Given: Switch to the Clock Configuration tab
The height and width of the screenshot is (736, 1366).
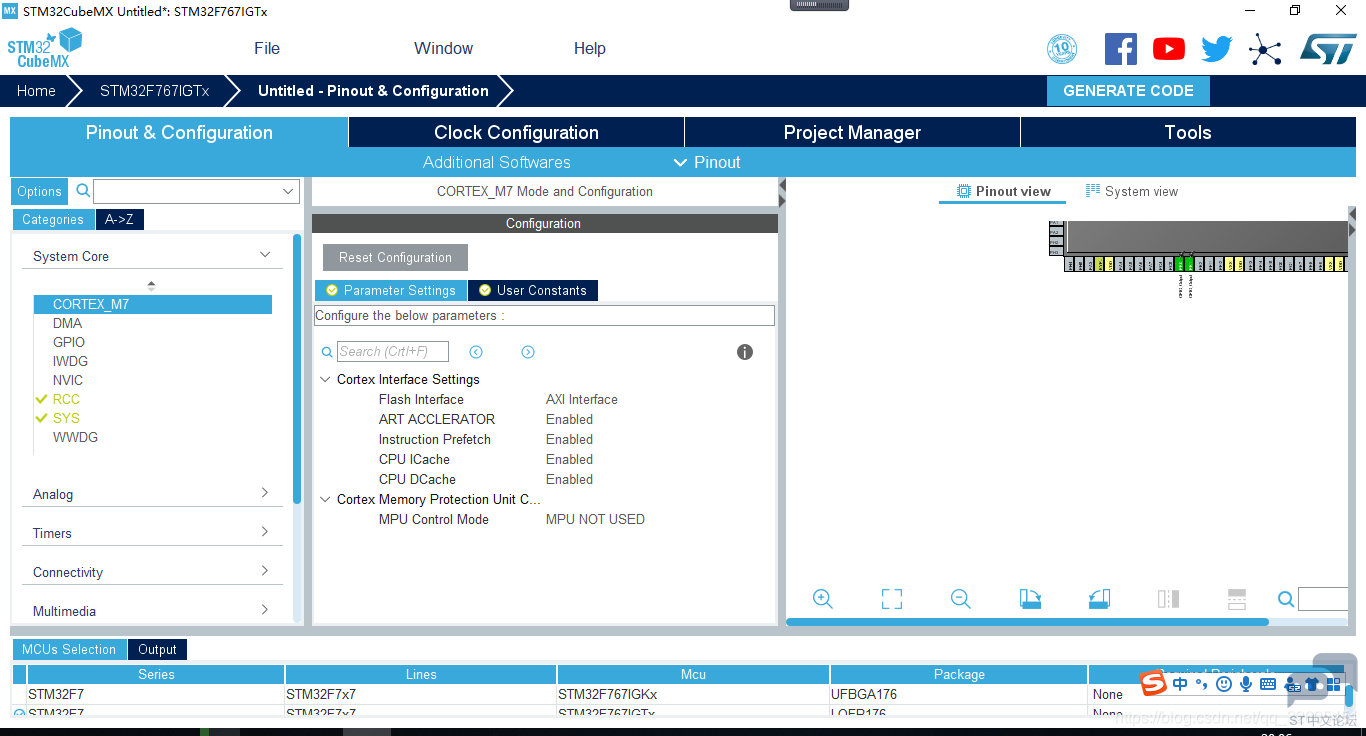Looking at the screenshot, I should coord(516,132).
